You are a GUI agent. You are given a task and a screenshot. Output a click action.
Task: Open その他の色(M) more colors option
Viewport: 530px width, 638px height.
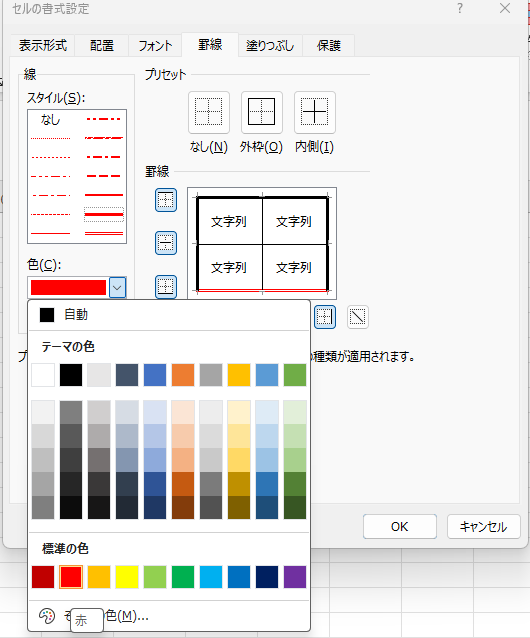(169, 616)
